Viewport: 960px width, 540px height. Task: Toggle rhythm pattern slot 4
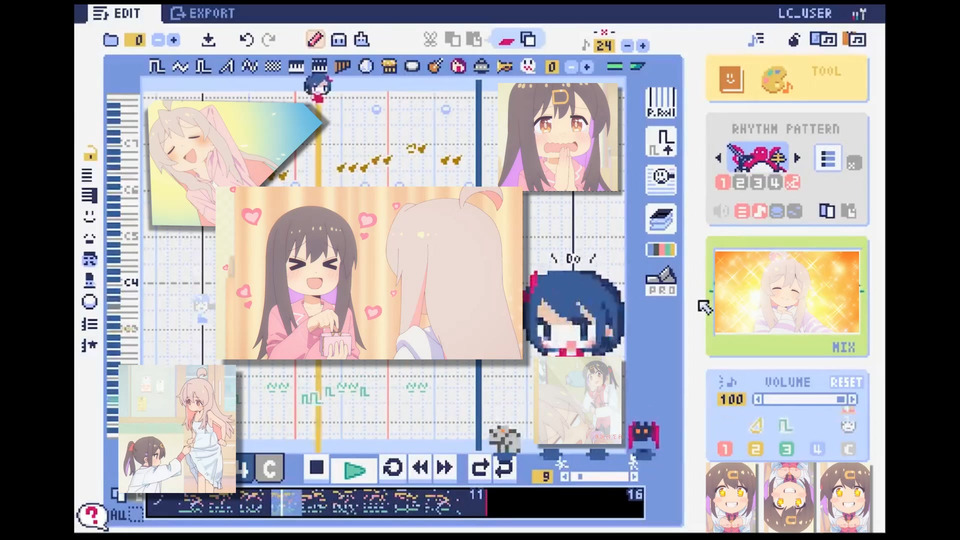[x=774, y=182]
